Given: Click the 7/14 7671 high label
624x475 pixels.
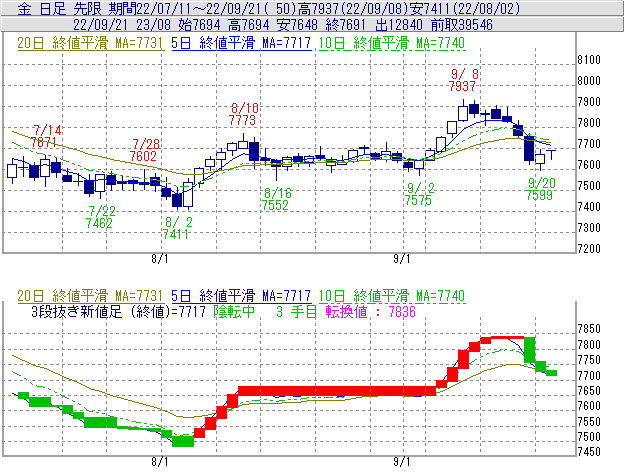Looking at the screenshot, I should 46,136.
